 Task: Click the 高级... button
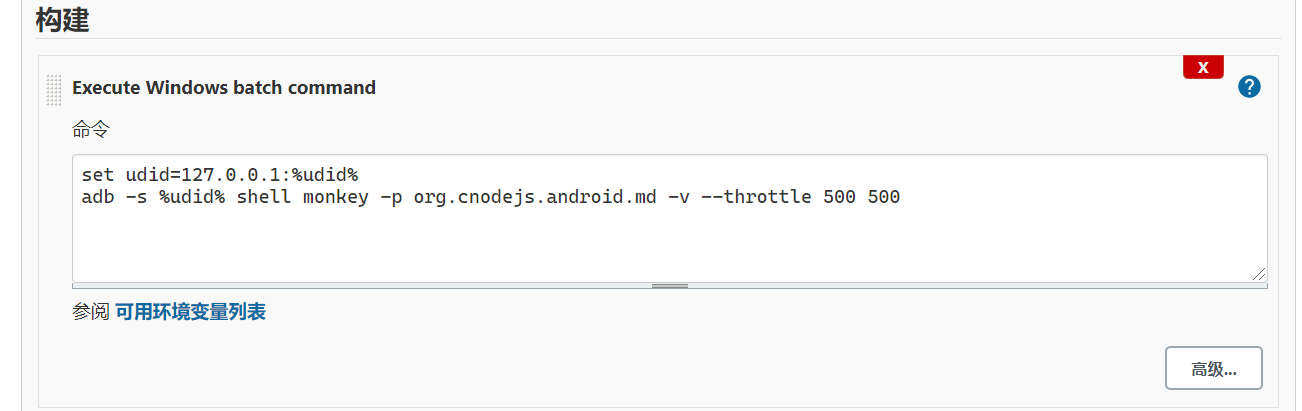tap(1214, 368)
